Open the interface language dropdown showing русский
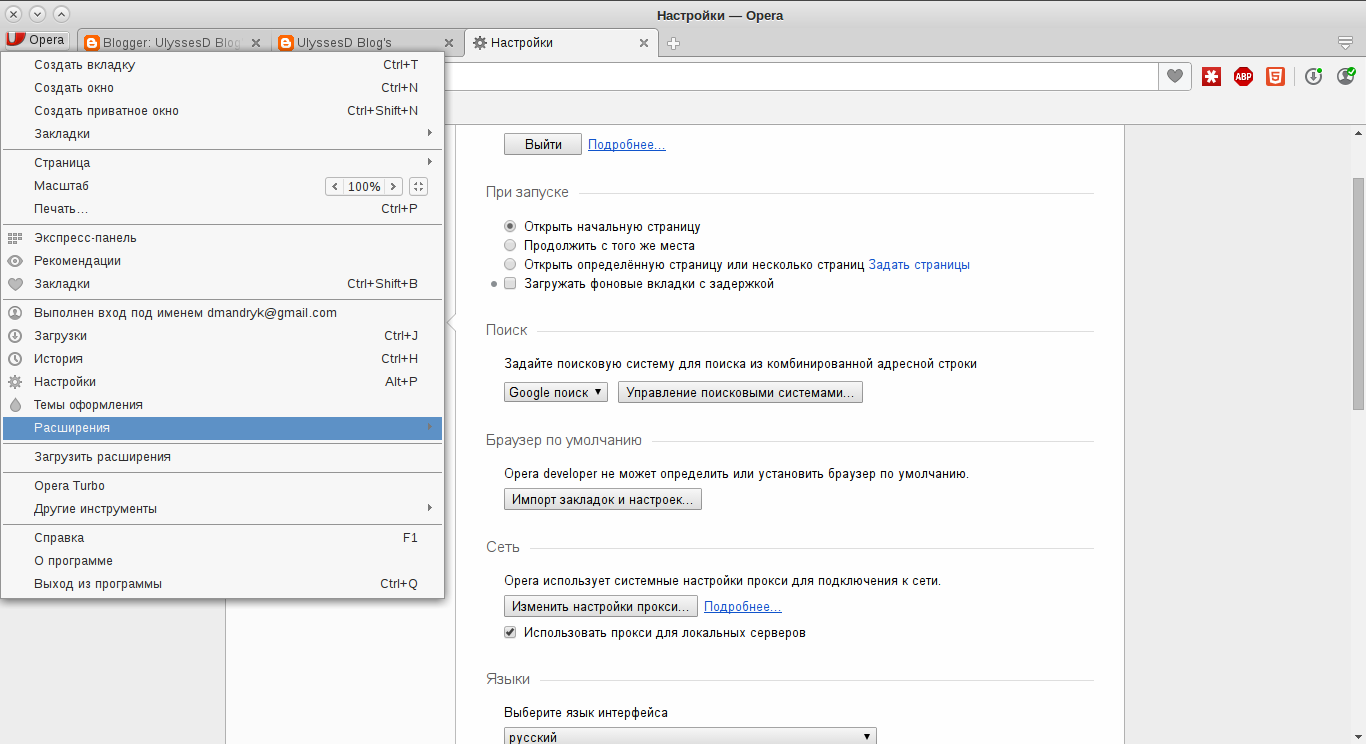1366x744 pixels. point(690,735)
